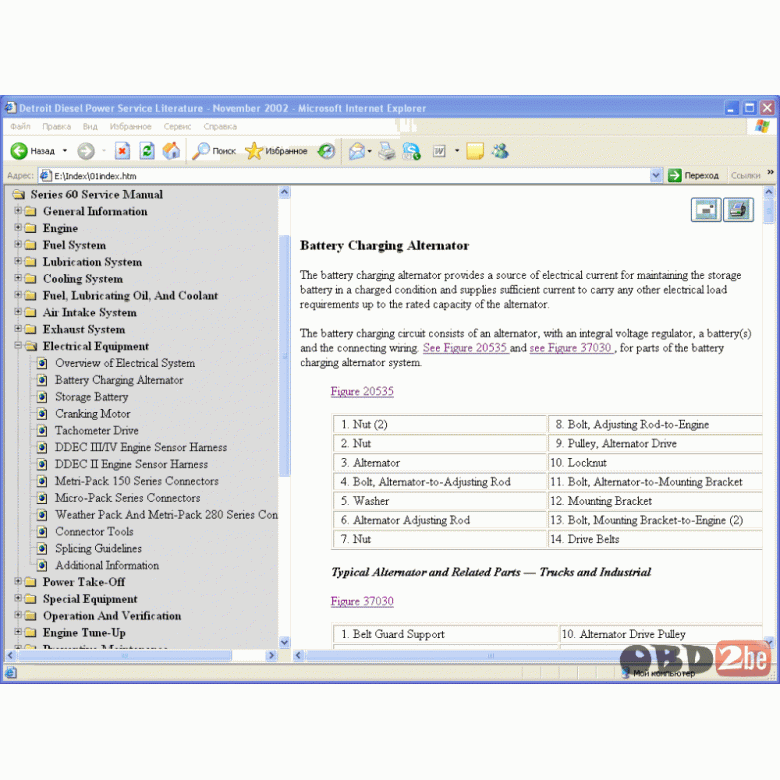
Task: Click document pane scroll-up arrow
Action: pos(769,192)
